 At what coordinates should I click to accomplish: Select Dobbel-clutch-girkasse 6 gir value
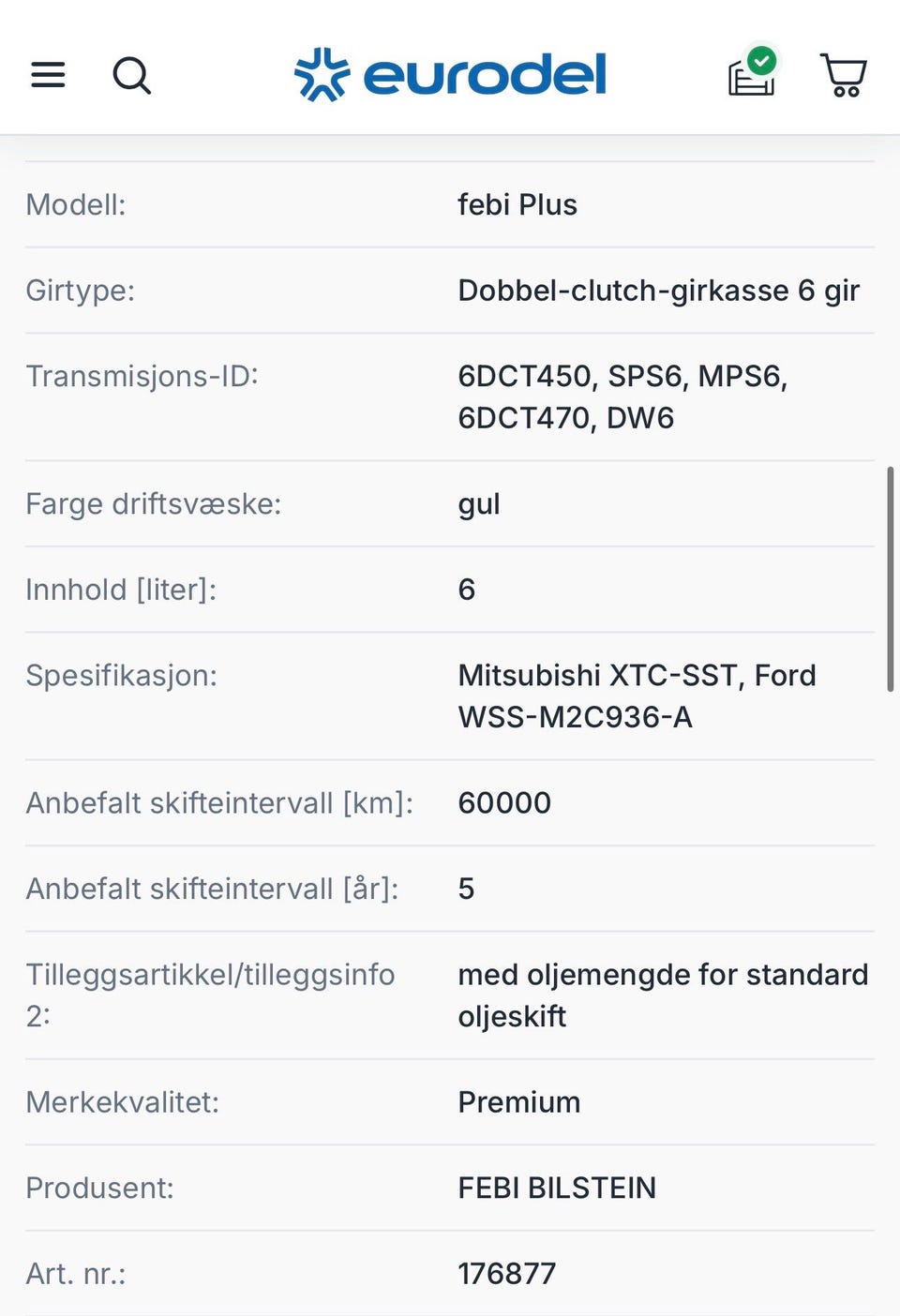(x=659, y=291)
